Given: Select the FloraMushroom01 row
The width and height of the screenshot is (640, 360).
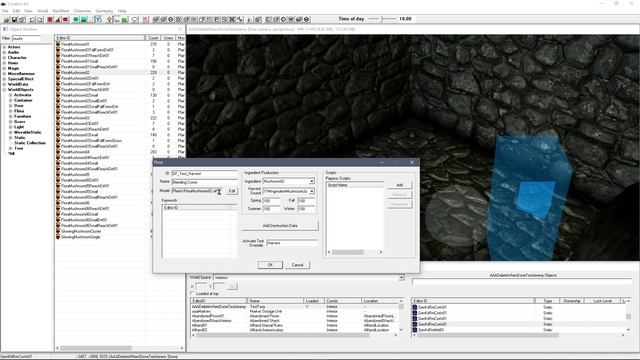Looking at the screenshot, I should click(x=120, y=44).
